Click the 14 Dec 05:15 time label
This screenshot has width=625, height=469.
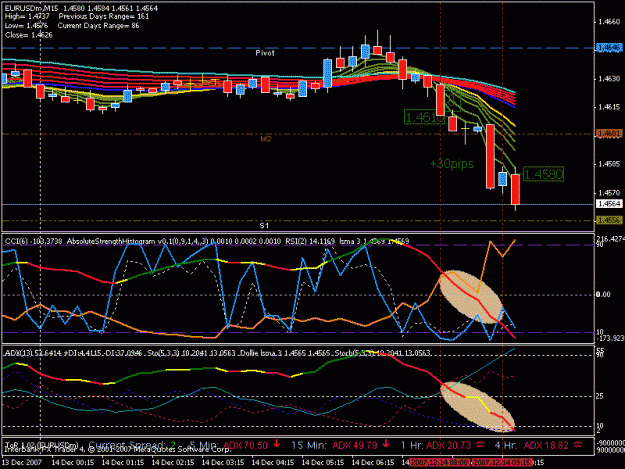(323, 463)
